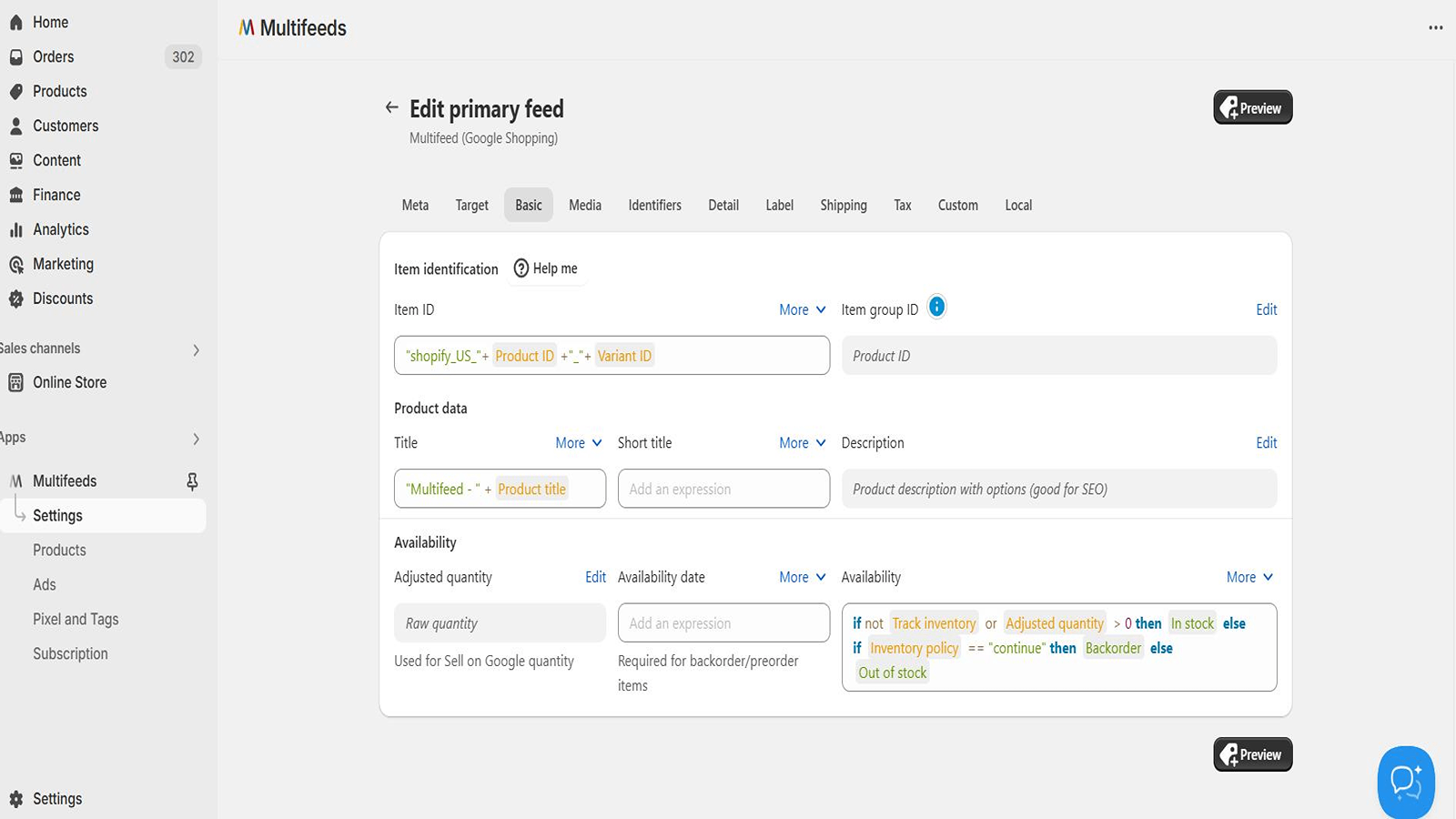Switch to the Target tab
1456x819 pixels.
coord(471,205)
